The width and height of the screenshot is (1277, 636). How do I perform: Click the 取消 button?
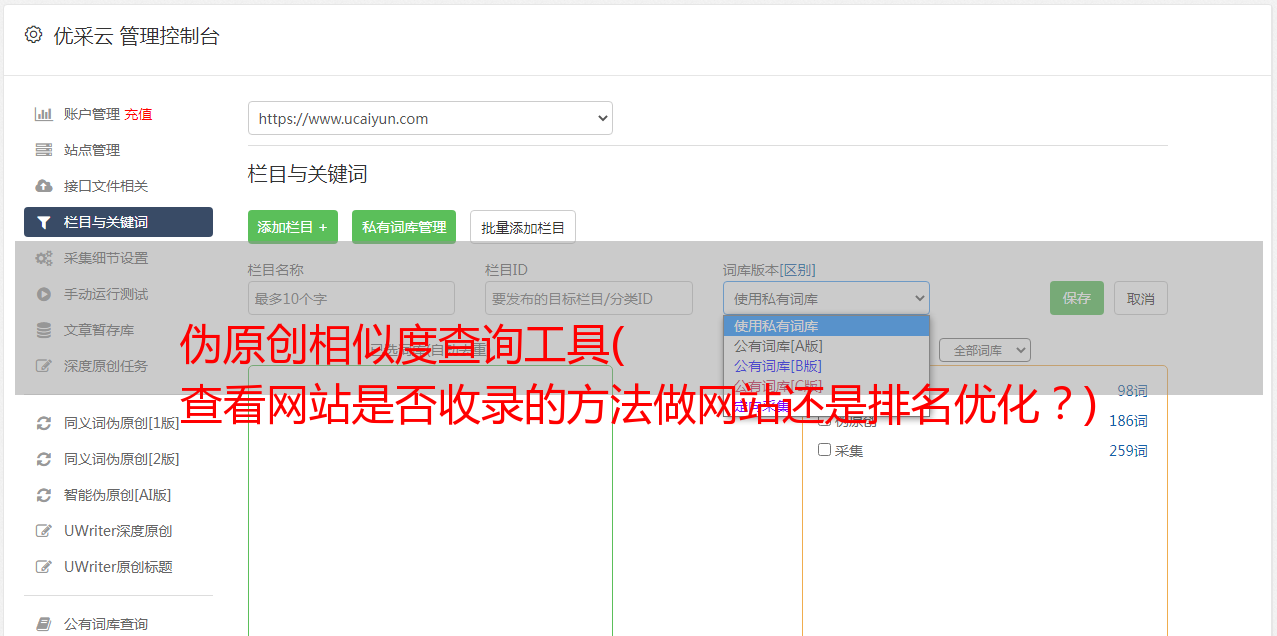tap(1141, 298)
